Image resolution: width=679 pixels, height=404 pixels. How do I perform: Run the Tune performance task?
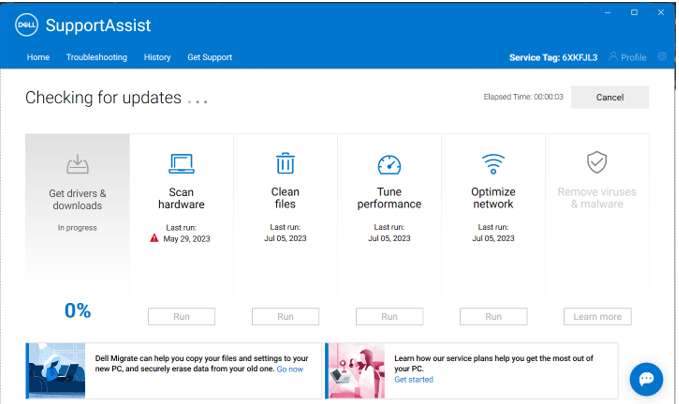389,317
